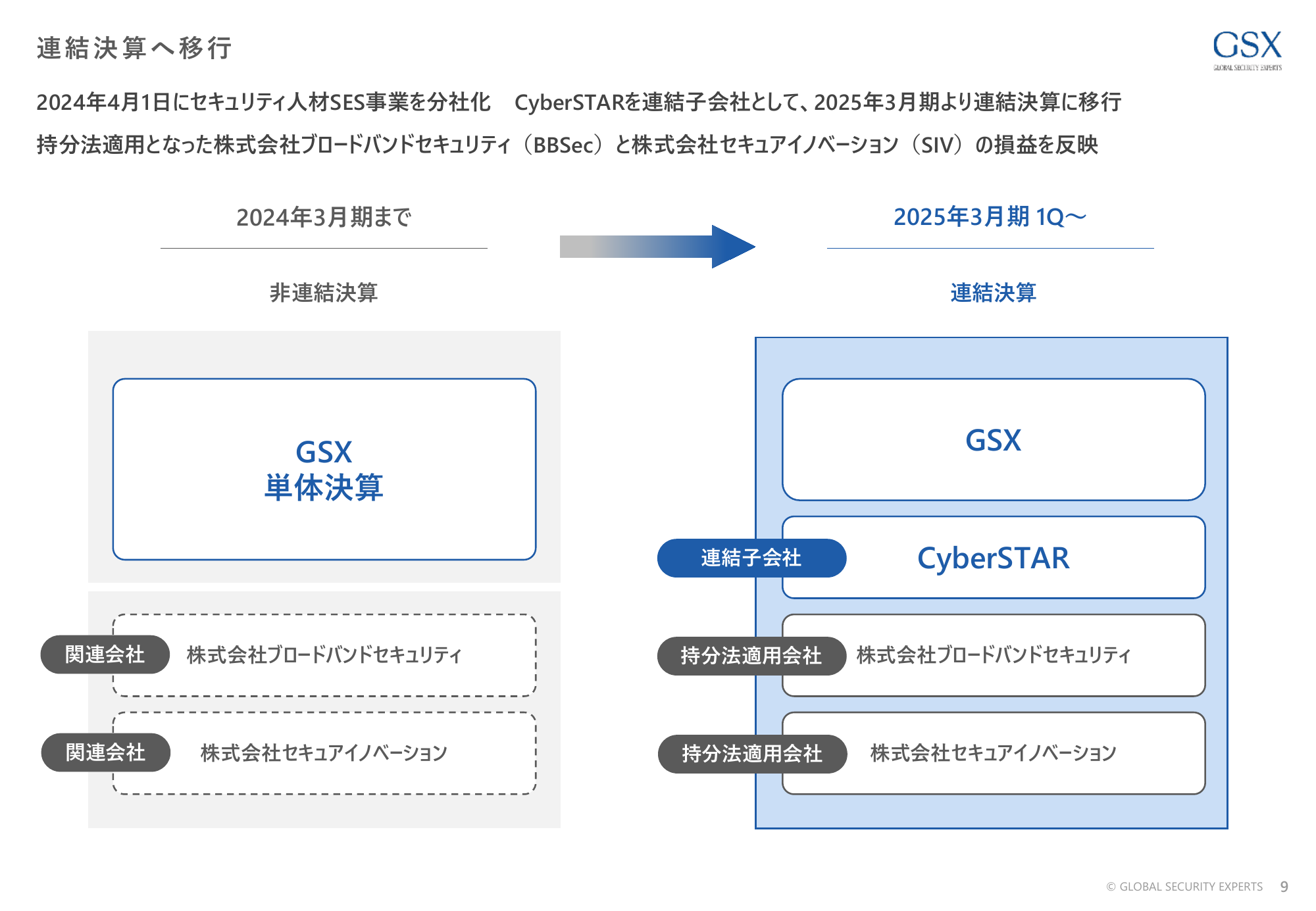The height and width of the screenshot is (911, 1316).
Task: Click the GSX 単体決算 box
Action: pos(324,469)
